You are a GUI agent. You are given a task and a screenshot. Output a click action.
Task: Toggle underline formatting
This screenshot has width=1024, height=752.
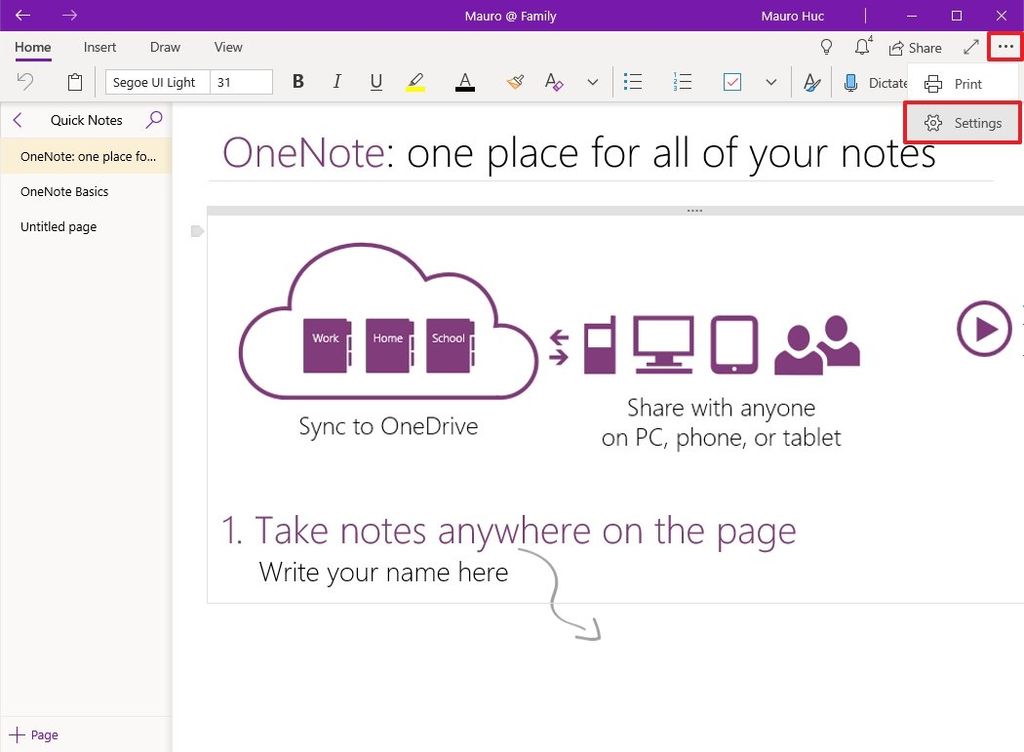tap(376, 82)
